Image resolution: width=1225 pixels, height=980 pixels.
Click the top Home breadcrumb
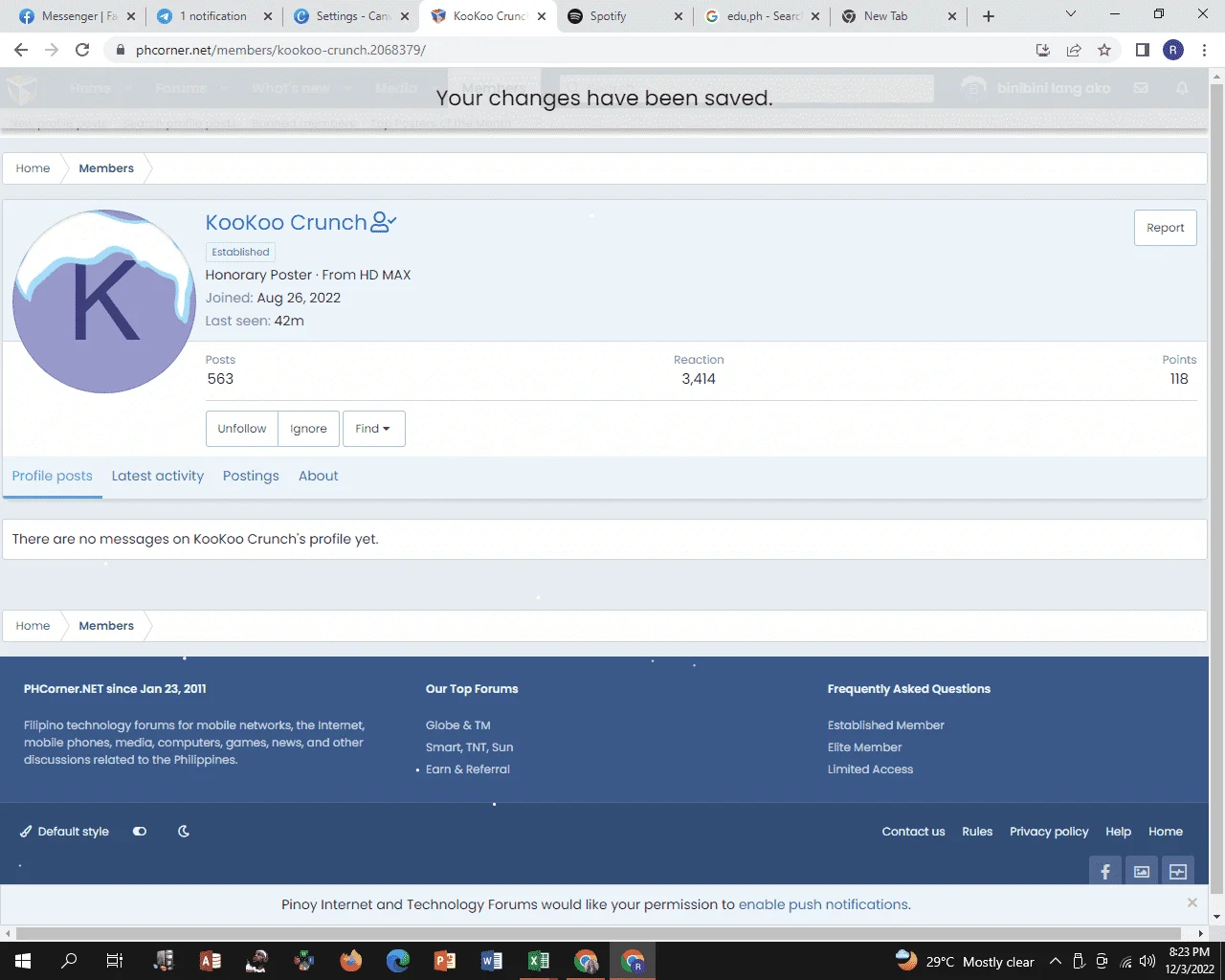pos(33,168)
